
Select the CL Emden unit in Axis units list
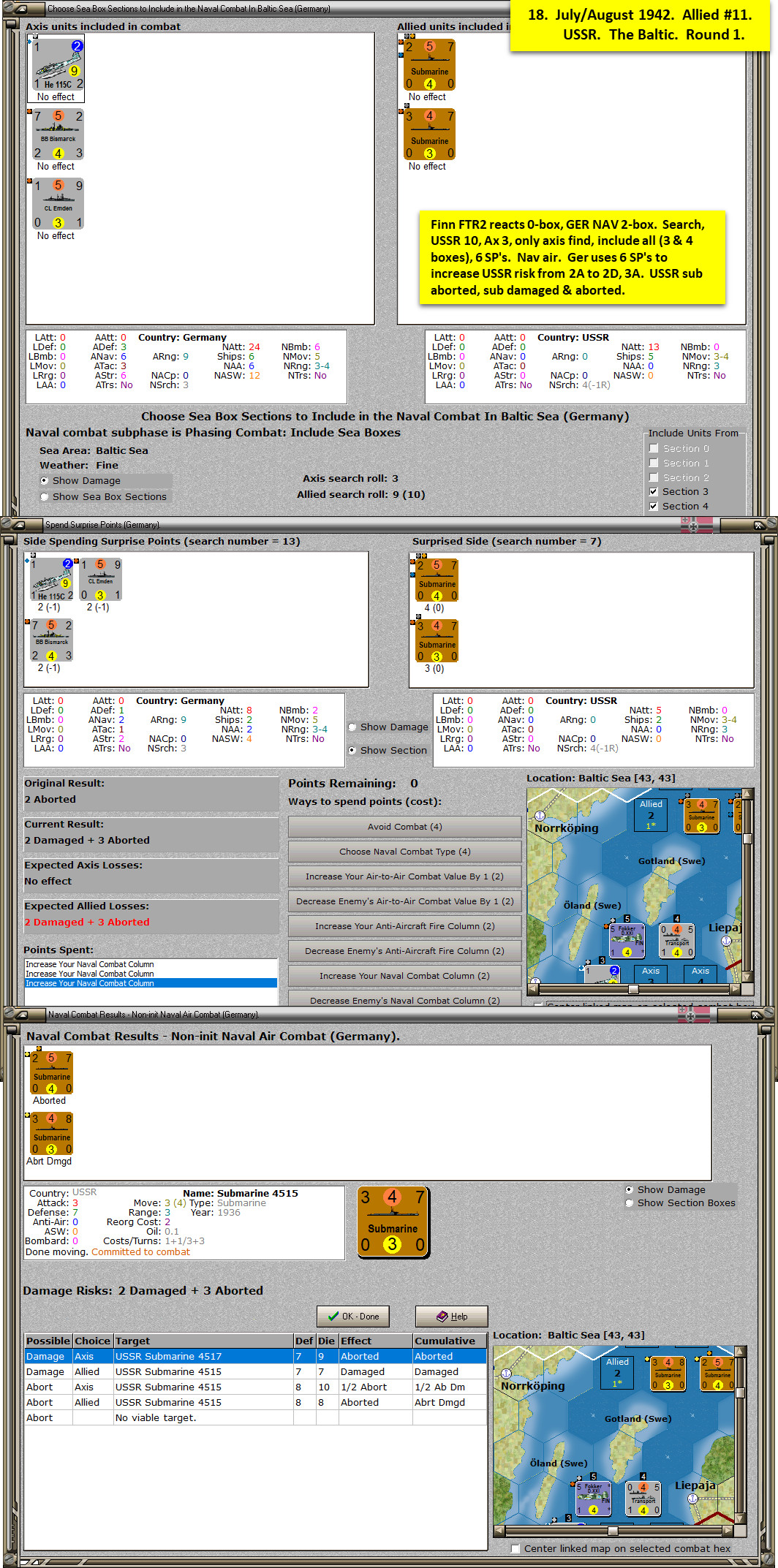pyautogui.click(x=58, y=204)
